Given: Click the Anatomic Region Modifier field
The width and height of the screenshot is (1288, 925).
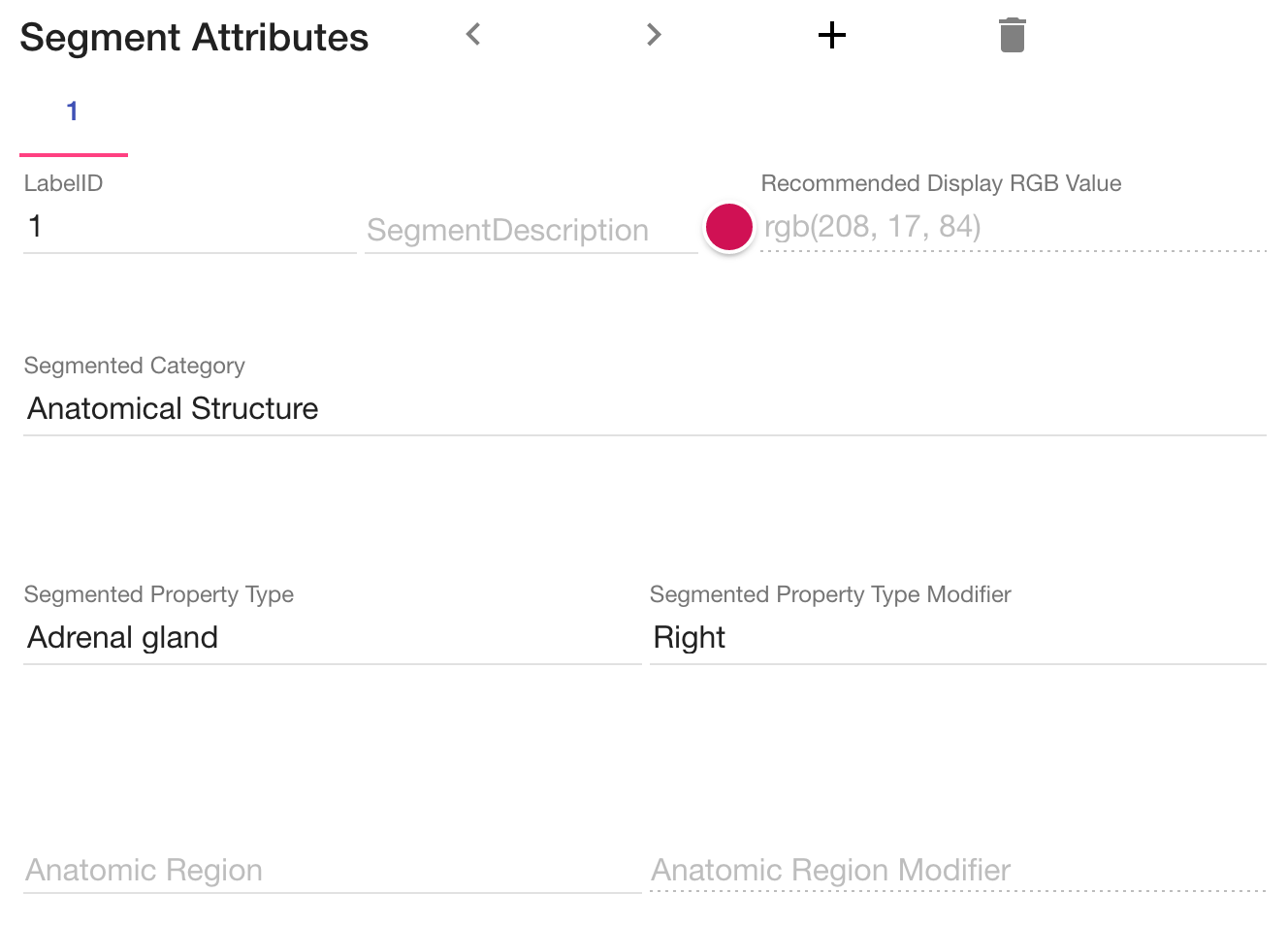Looking at the screenshot, I should tap(957, 871).
